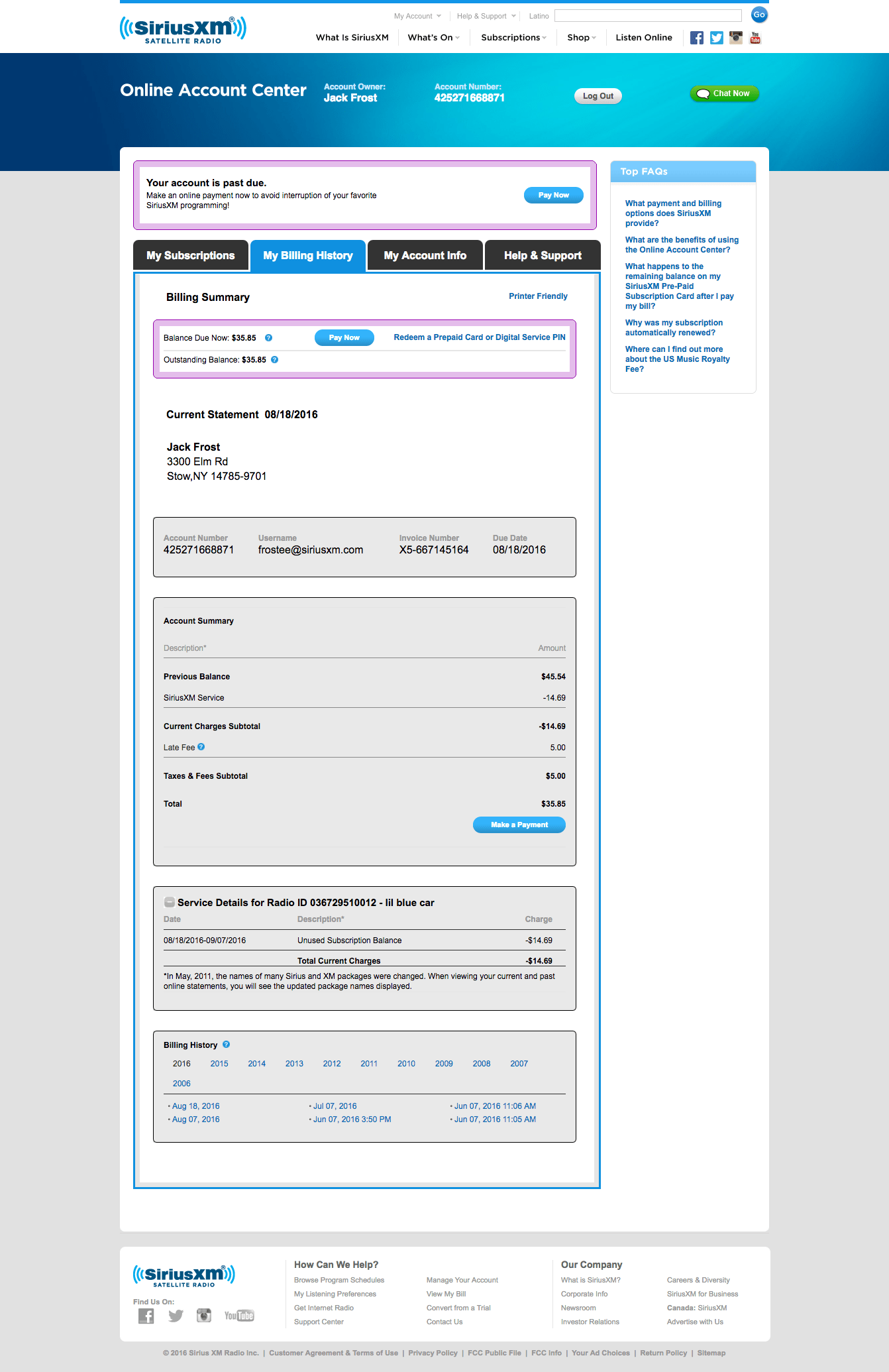The width and height of the screenshot is (889, 1372).
Task: Expand the Shop menu
Action: click(582, 38)
